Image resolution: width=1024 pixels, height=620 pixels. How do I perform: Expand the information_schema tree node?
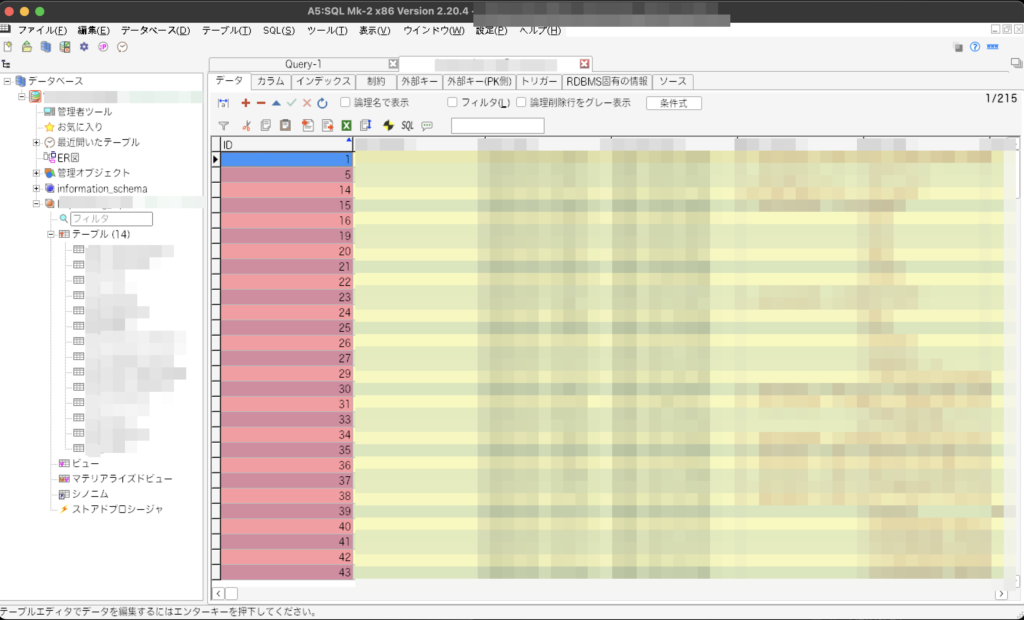[x=36, y=189]
